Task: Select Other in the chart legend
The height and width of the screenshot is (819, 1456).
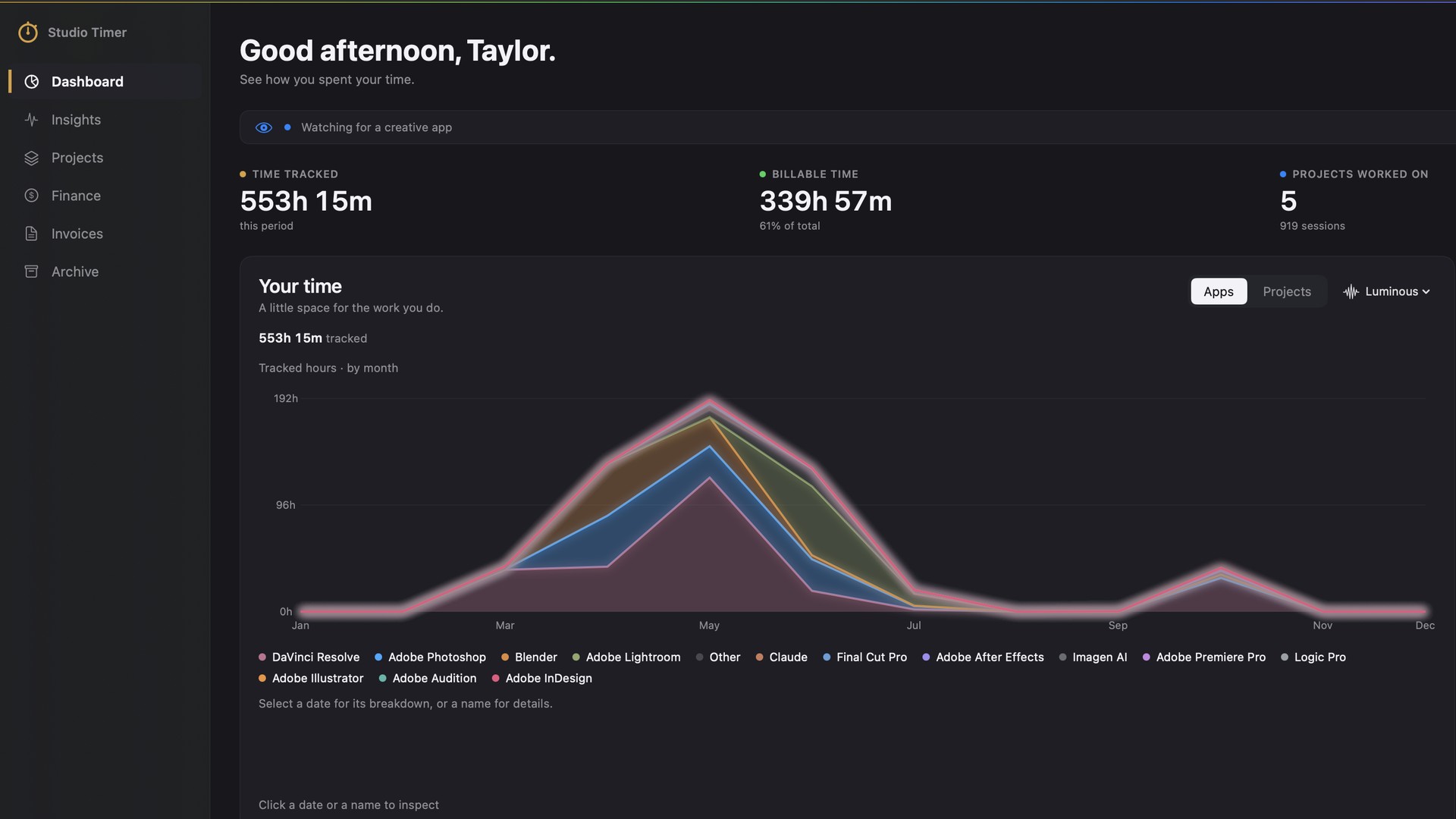Action: pos(718,657)
